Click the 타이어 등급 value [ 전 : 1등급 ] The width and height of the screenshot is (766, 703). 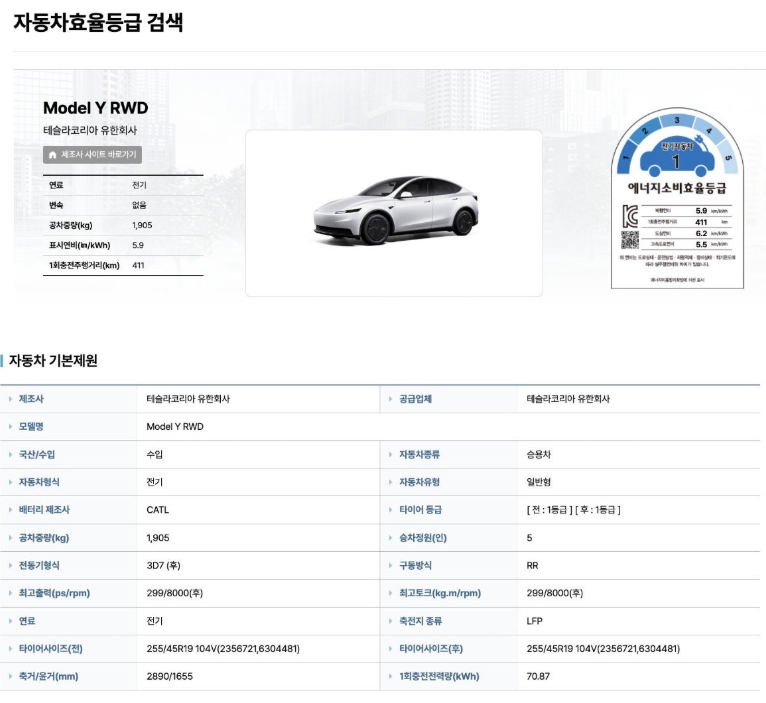tap(550, 510)
